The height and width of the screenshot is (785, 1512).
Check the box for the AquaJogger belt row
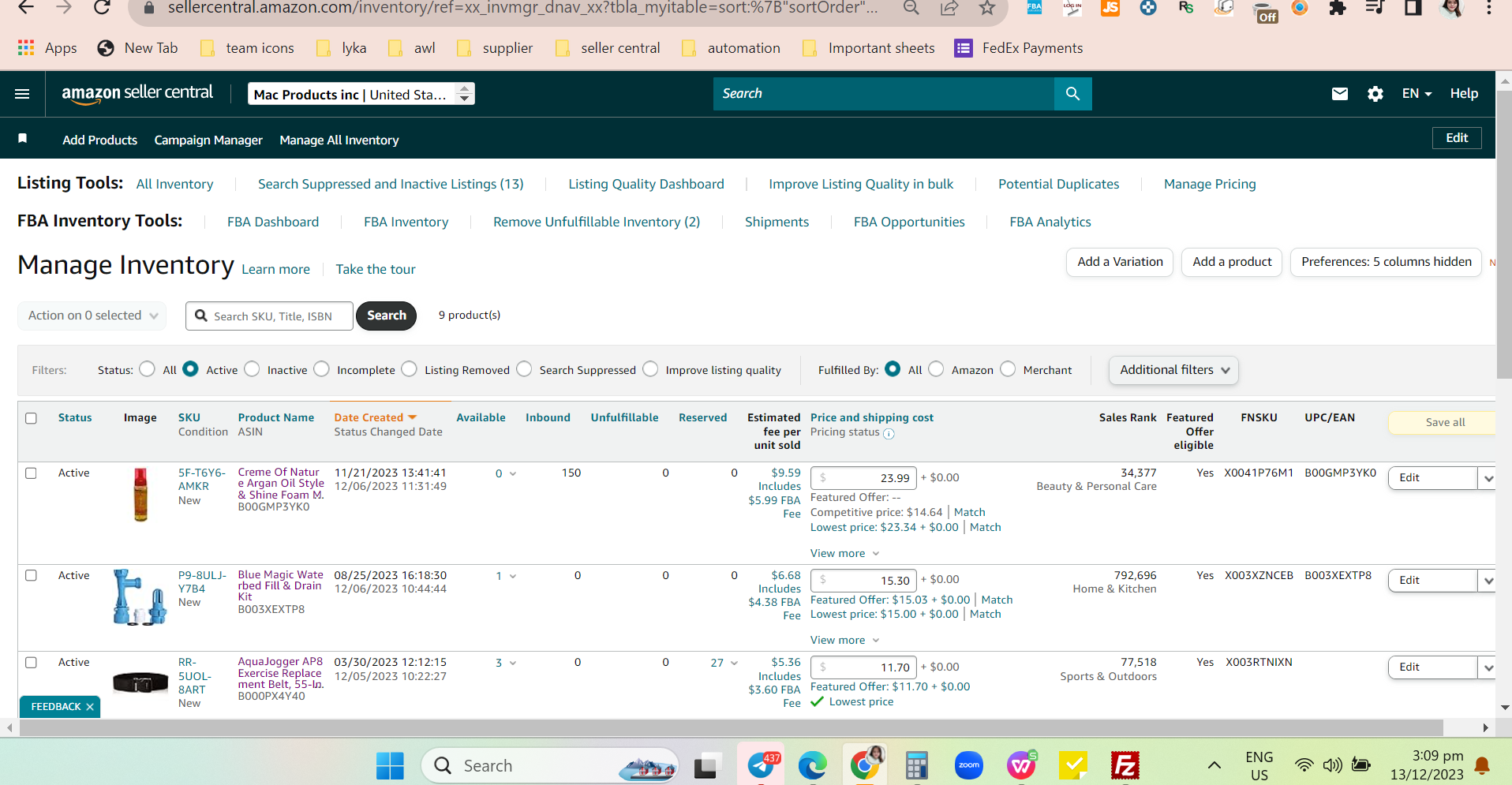(31, 663)
